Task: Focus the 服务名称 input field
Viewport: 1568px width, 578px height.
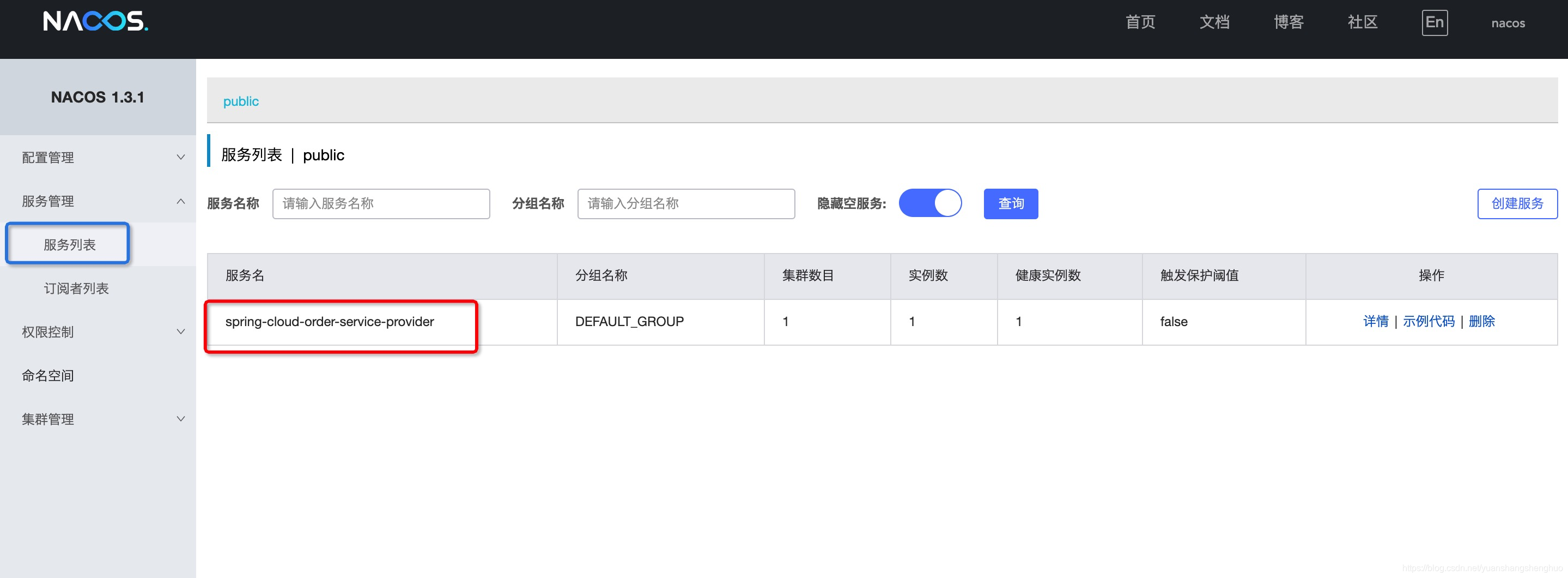Action: [381, 203]
